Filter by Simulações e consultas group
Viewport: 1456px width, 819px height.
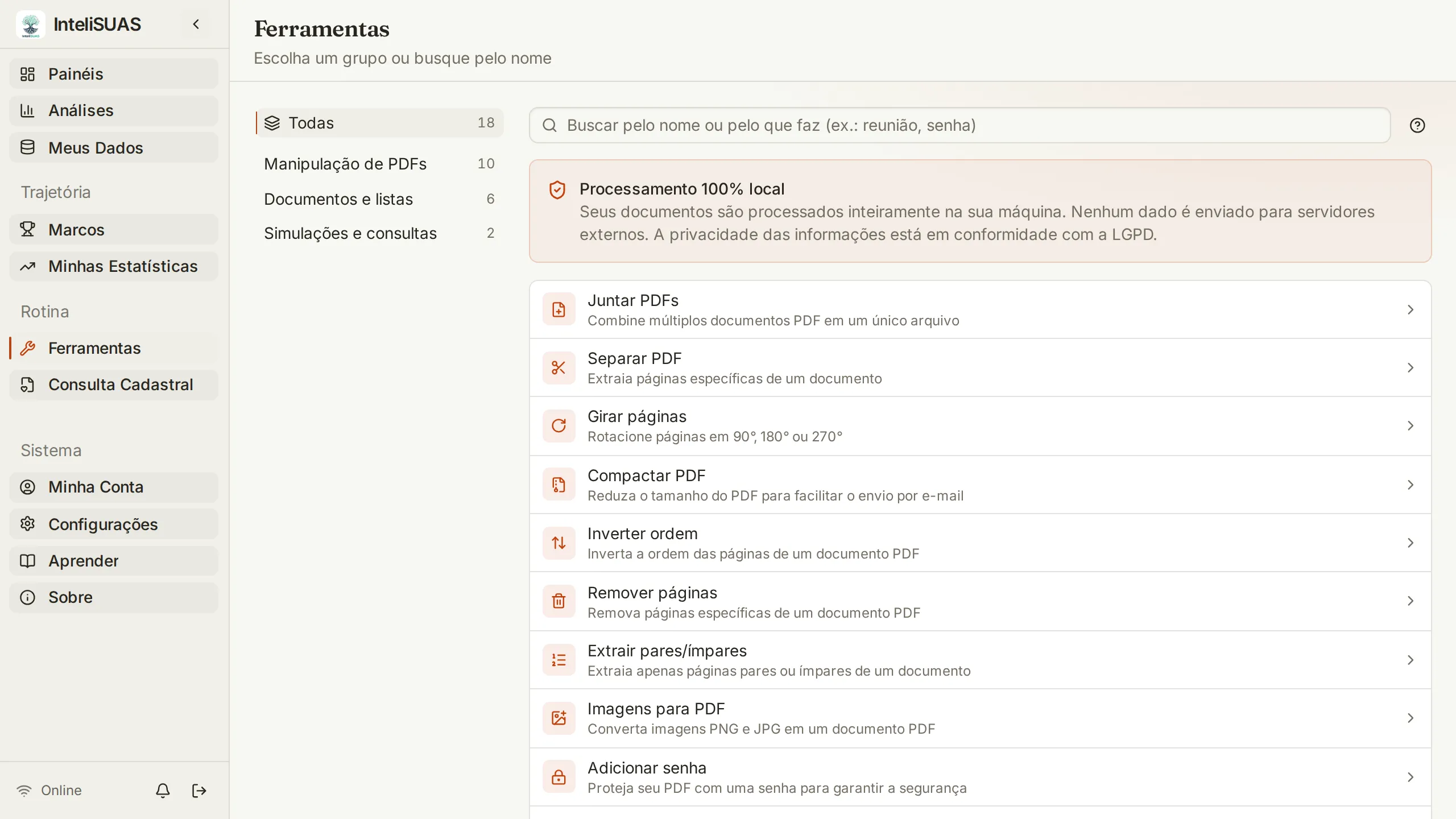tap(380, 233)
